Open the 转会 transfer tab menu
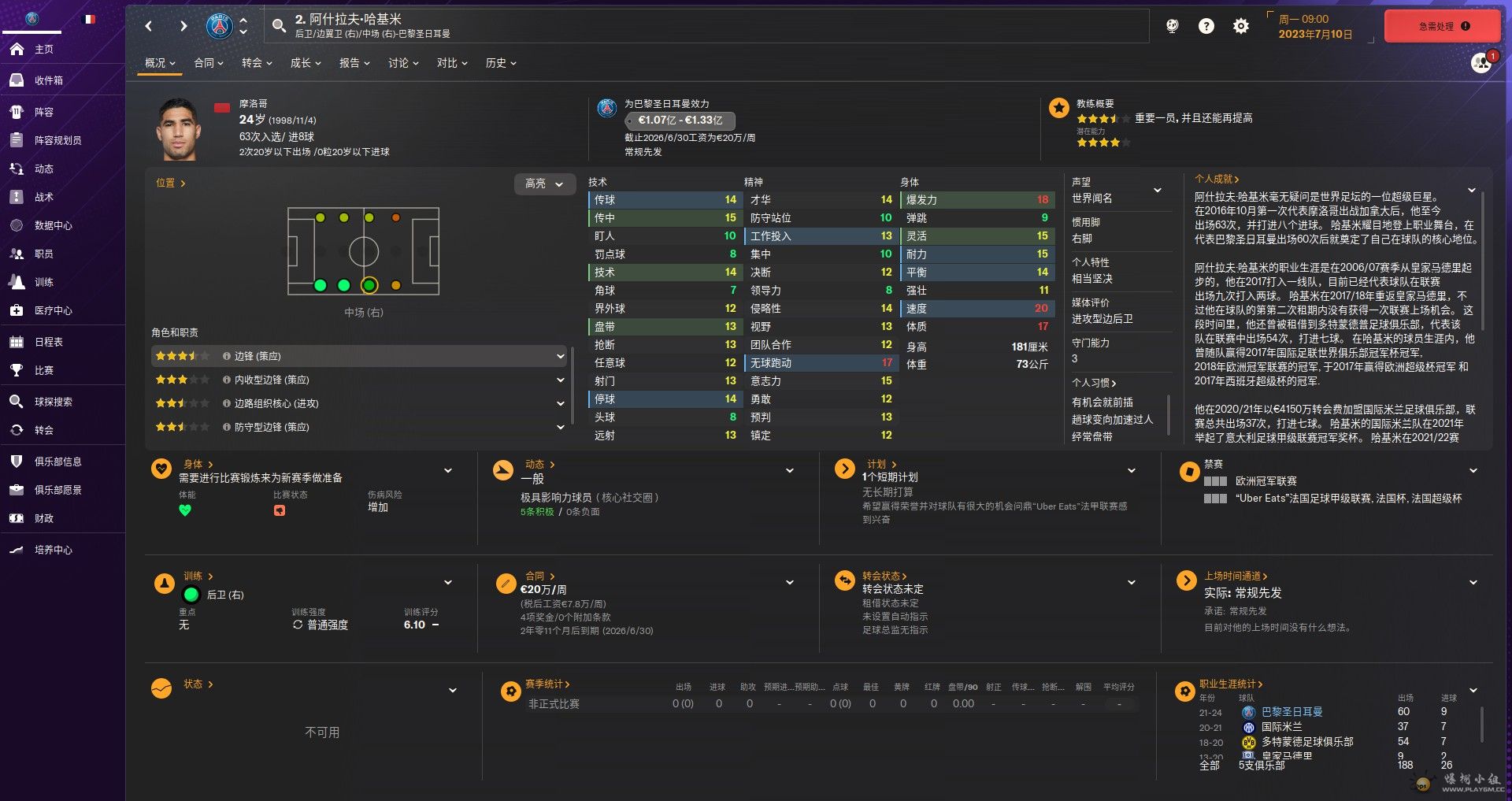 coord(257,63)
